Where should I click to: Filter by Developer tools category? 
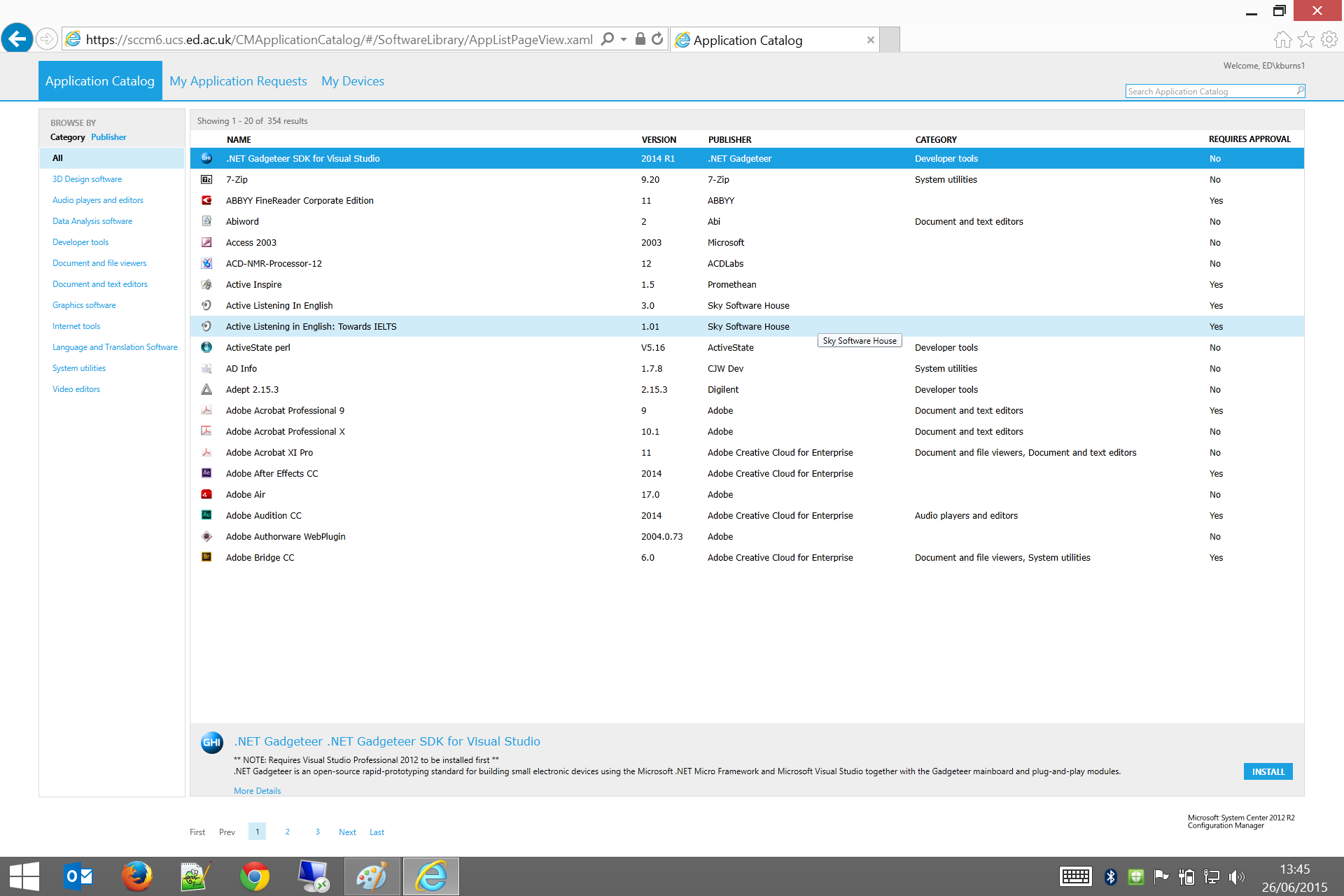(80, 242)
